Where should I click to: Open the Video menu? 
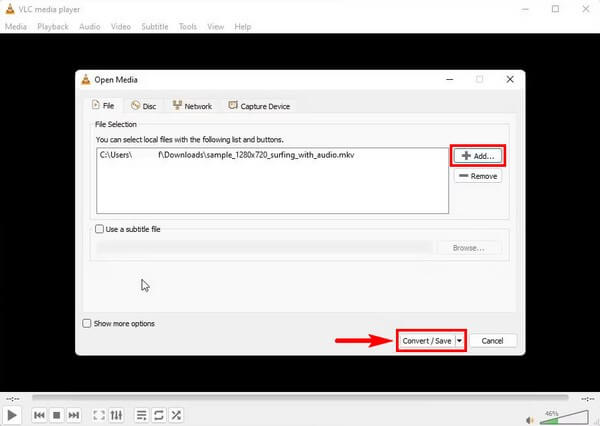point(121,26)
